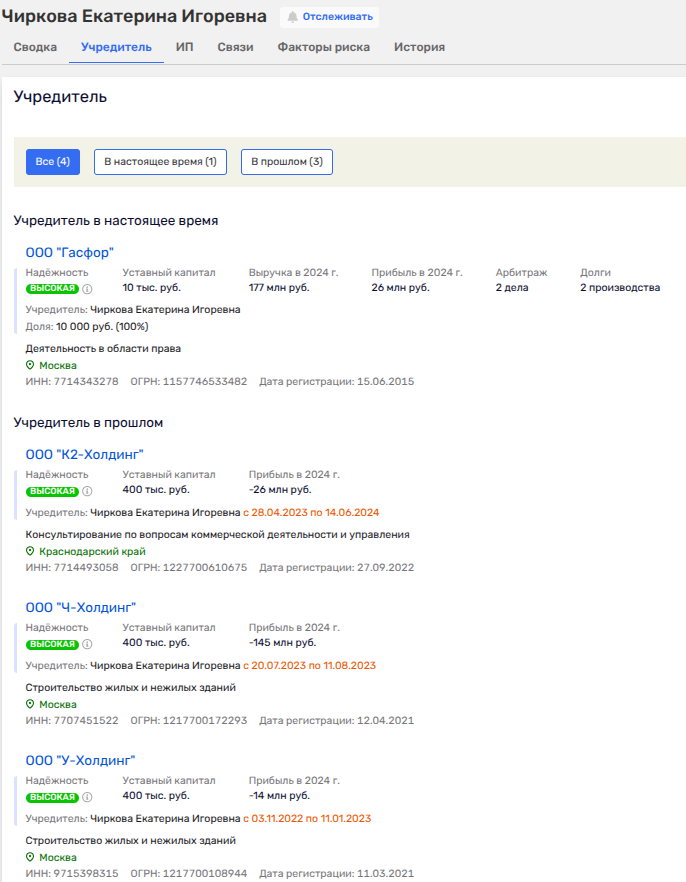686x882 pixels.
Task: Click the Москва location pin under Гасфор
Action: pyautogui.click(x=30, y=366)
